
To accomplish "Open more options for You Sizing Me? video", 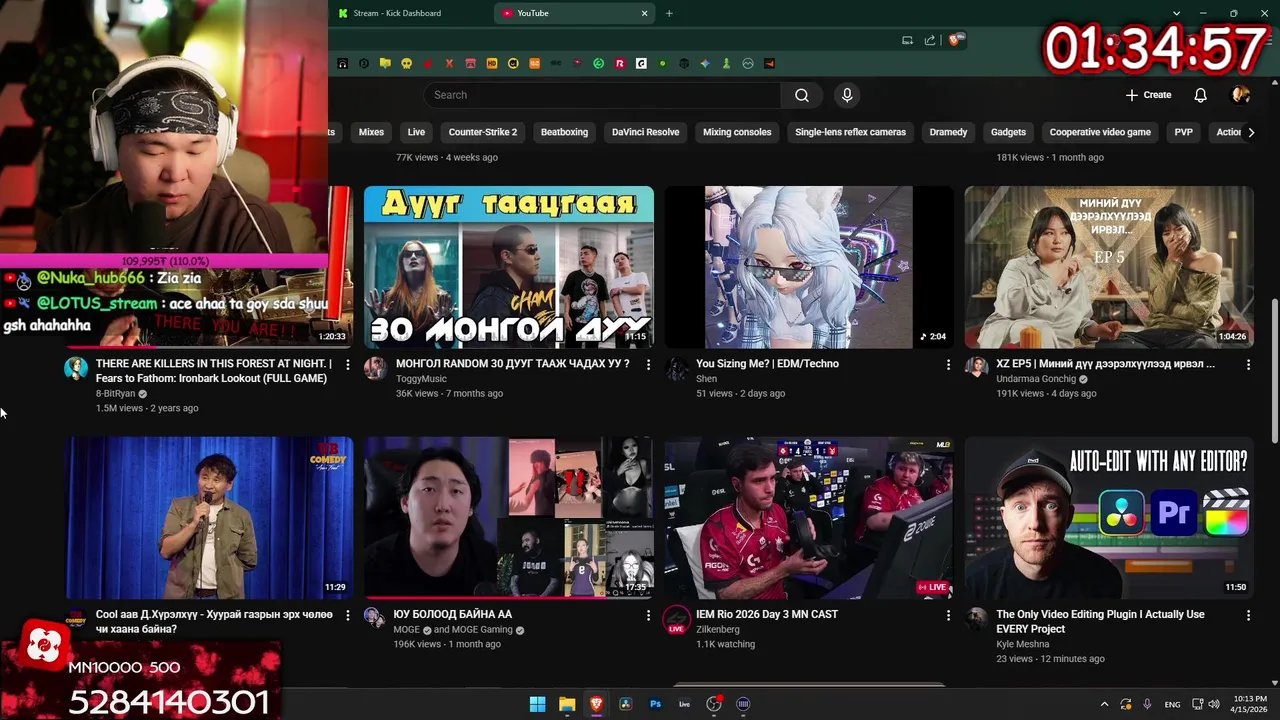I will (x=948, y=365).
